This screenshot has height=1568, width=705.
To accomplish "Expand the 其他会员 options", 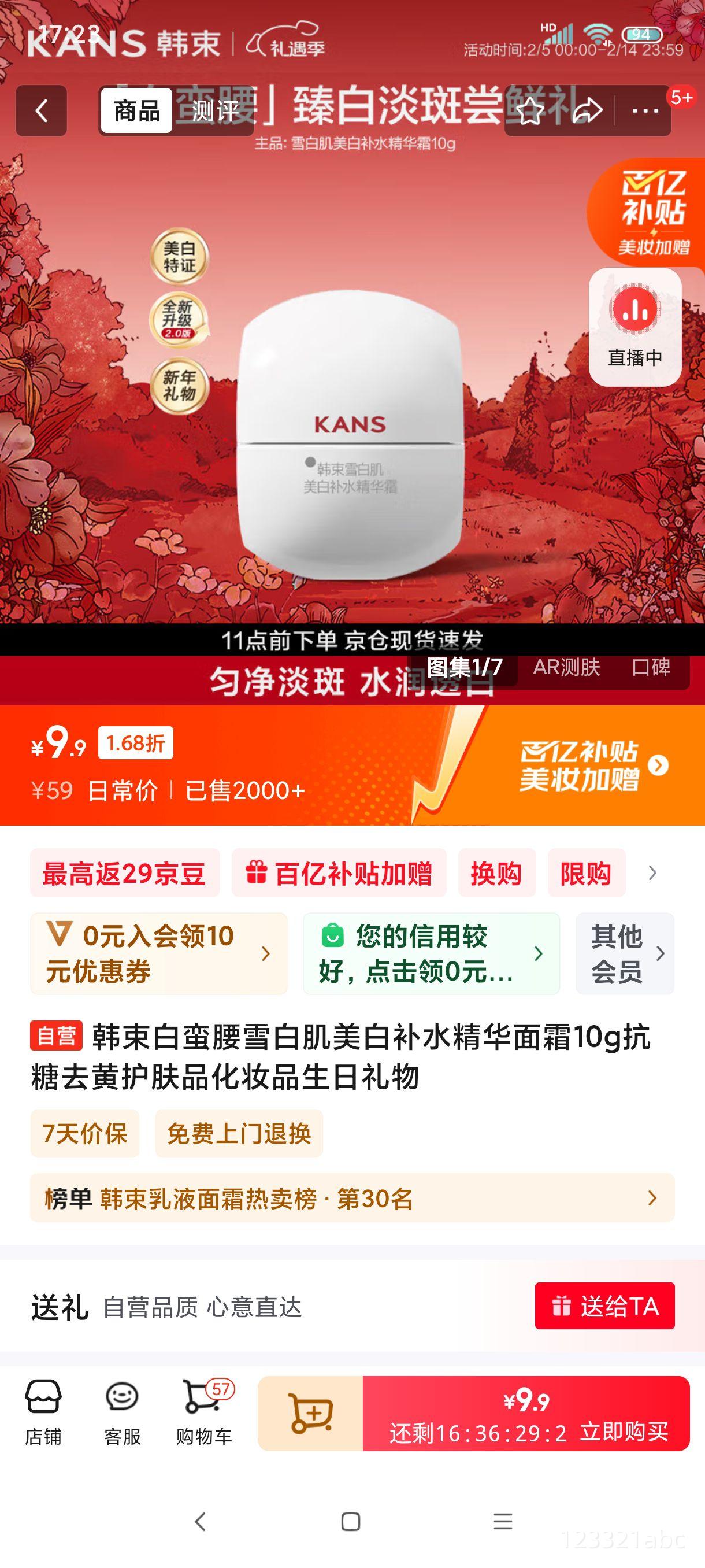I will tap(625, 953).
